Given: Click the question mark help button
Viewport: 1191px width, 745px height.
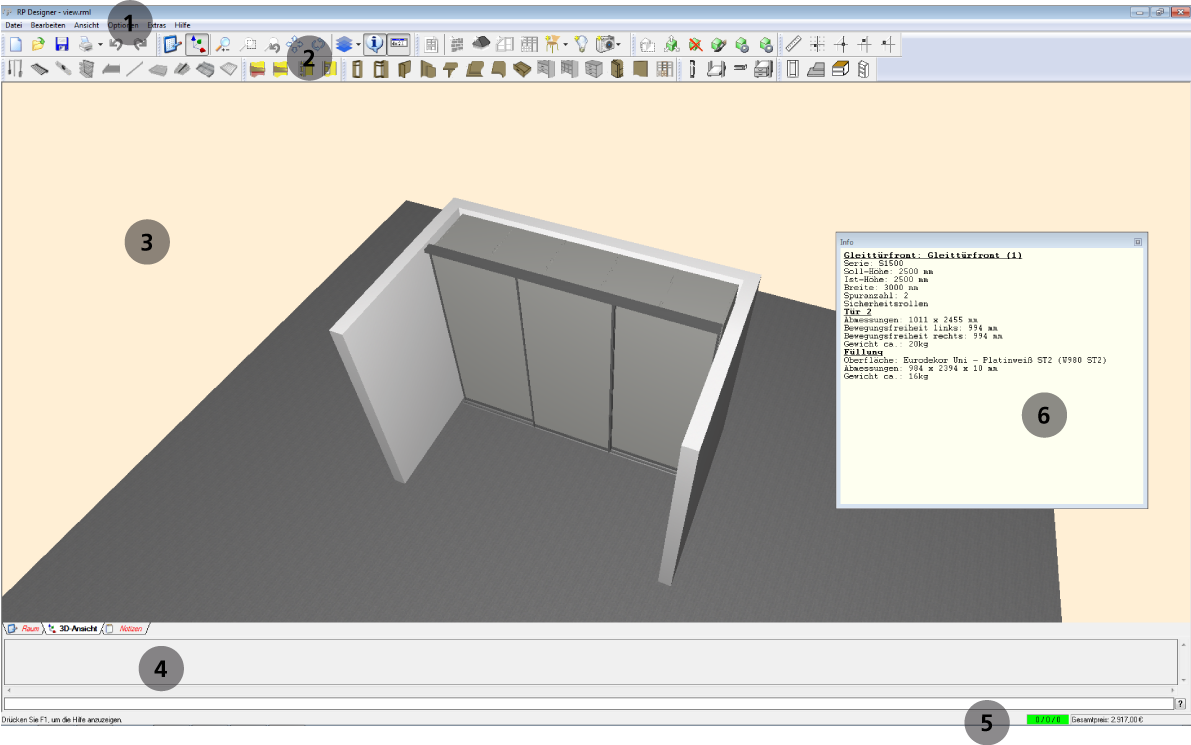Looking at the screenshot, I should pyautogui.click(x=1180, y=704).
